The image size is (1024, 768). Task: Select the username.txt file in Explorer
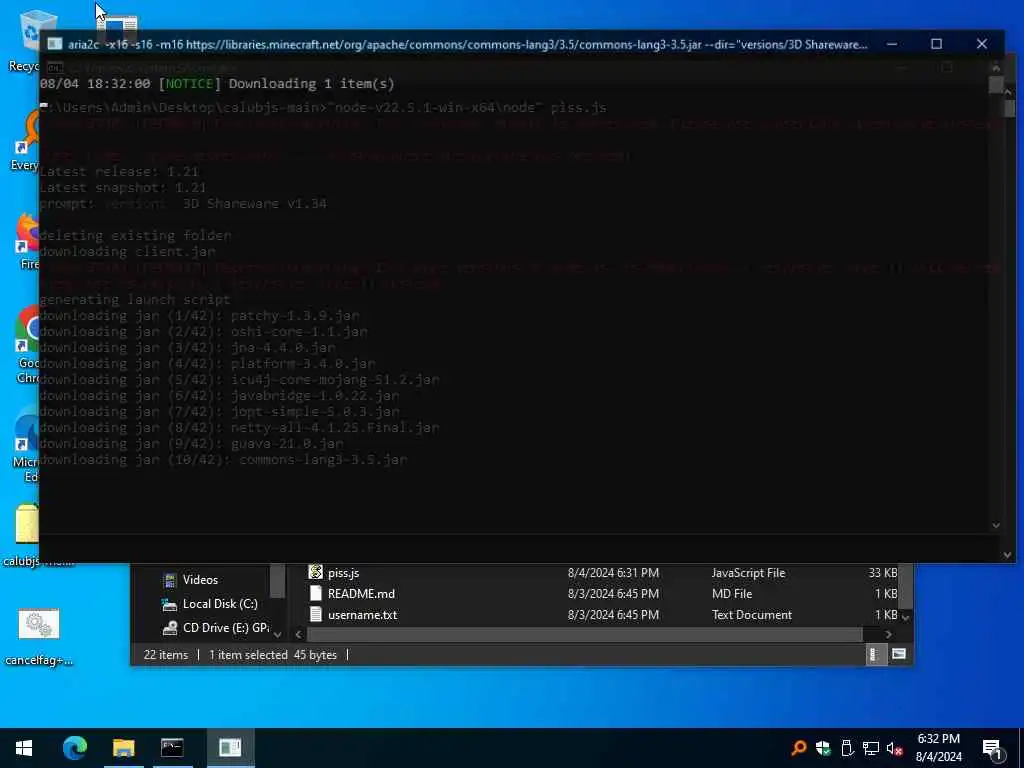point(362,615)
